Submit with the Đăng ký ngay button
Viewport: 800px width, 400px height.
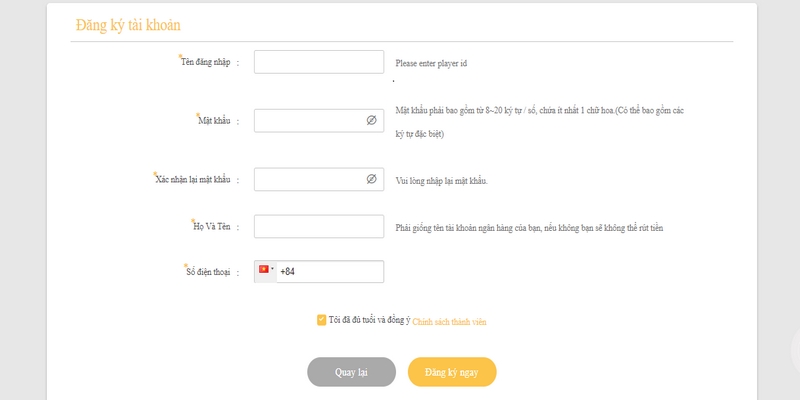tap(452, 372)
